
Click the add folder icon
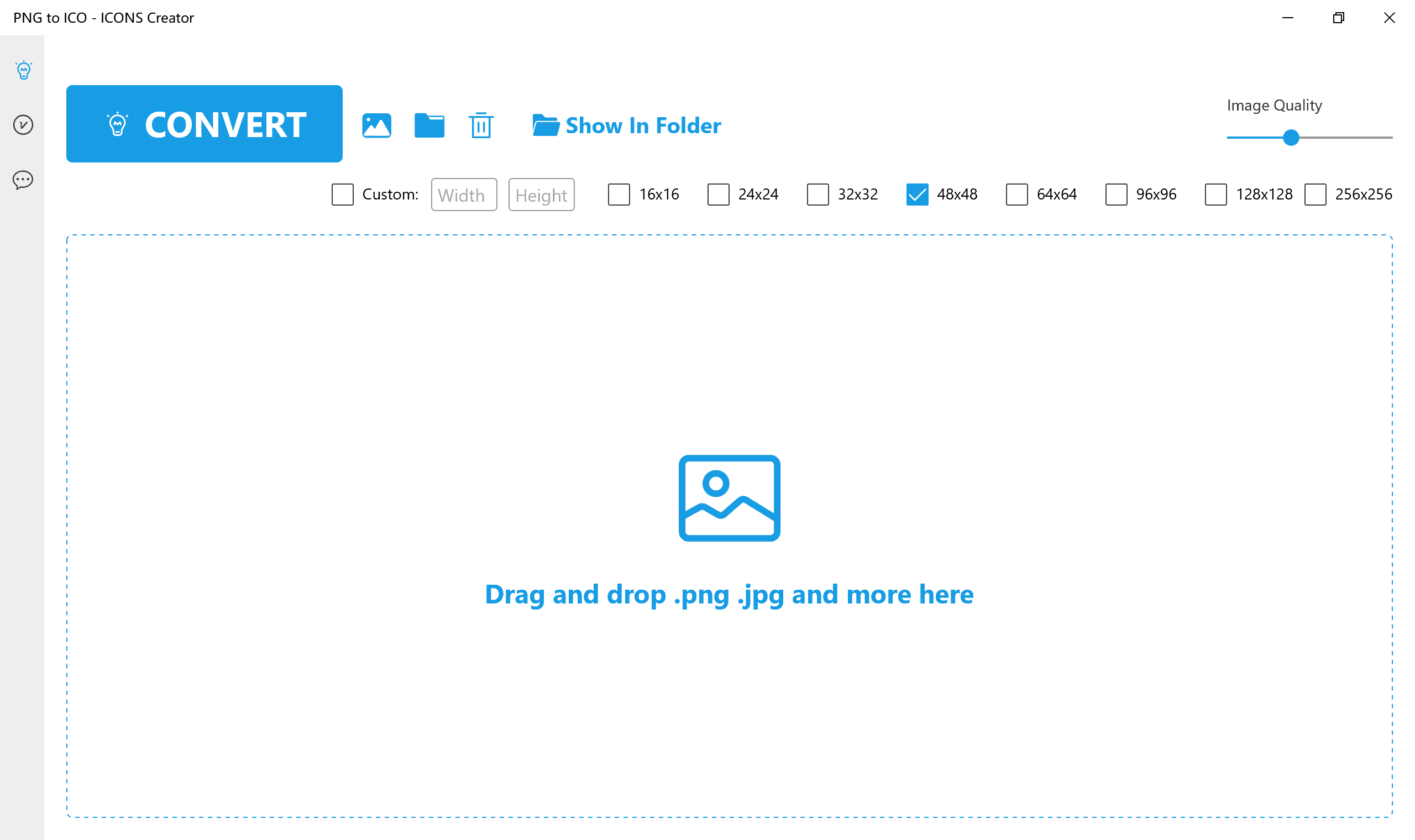429,125
